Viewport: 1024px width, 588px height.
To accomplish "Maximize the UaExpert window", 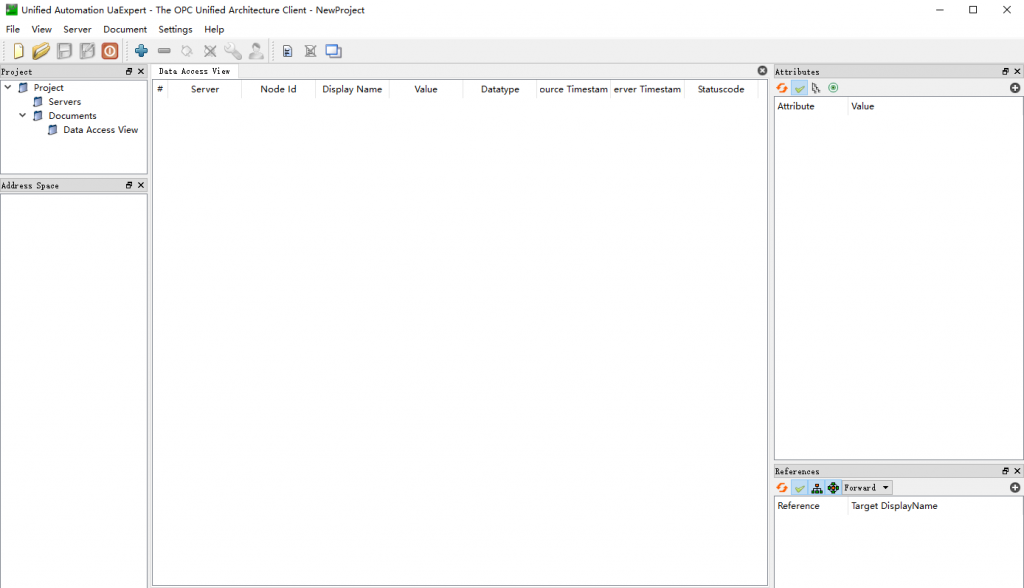I will (x=973, y=10).
